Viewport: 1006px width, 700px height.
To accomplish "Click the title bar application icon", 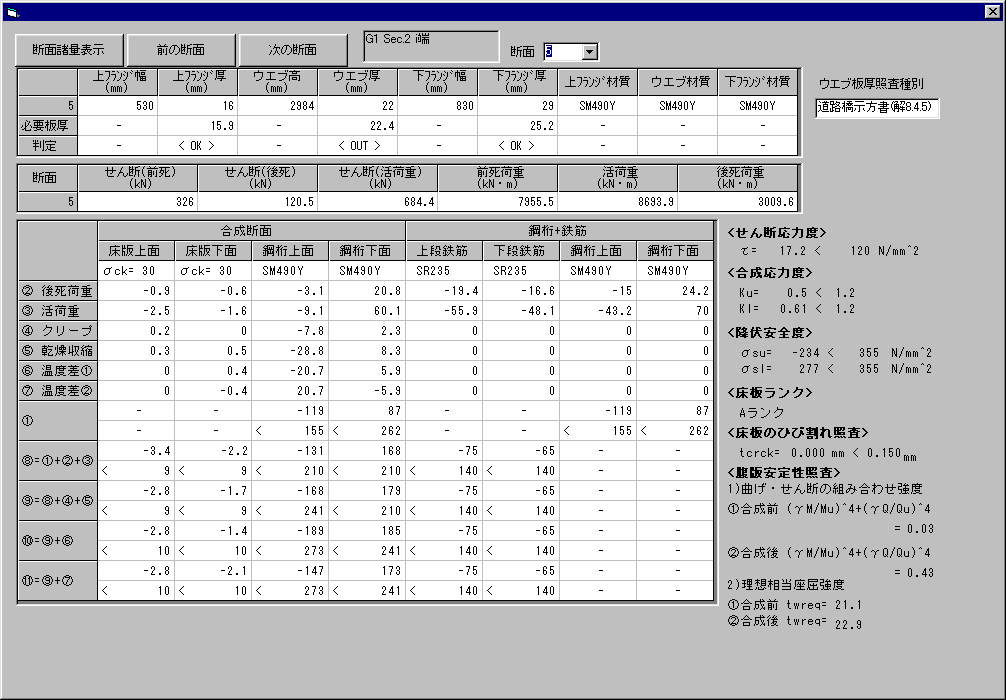I will pos(13,12).
